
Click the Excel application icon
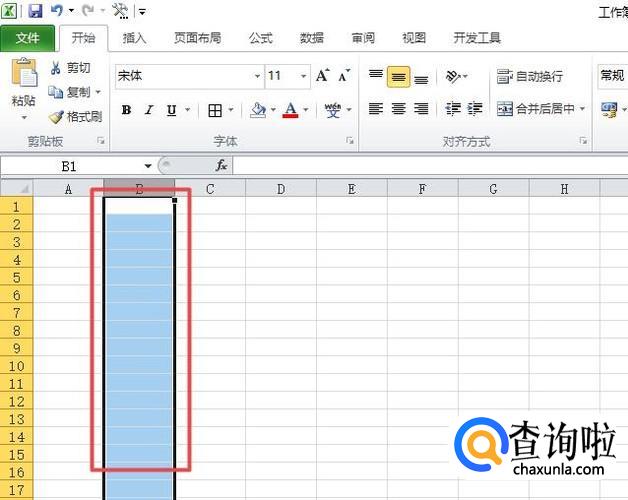coord(9,10)
